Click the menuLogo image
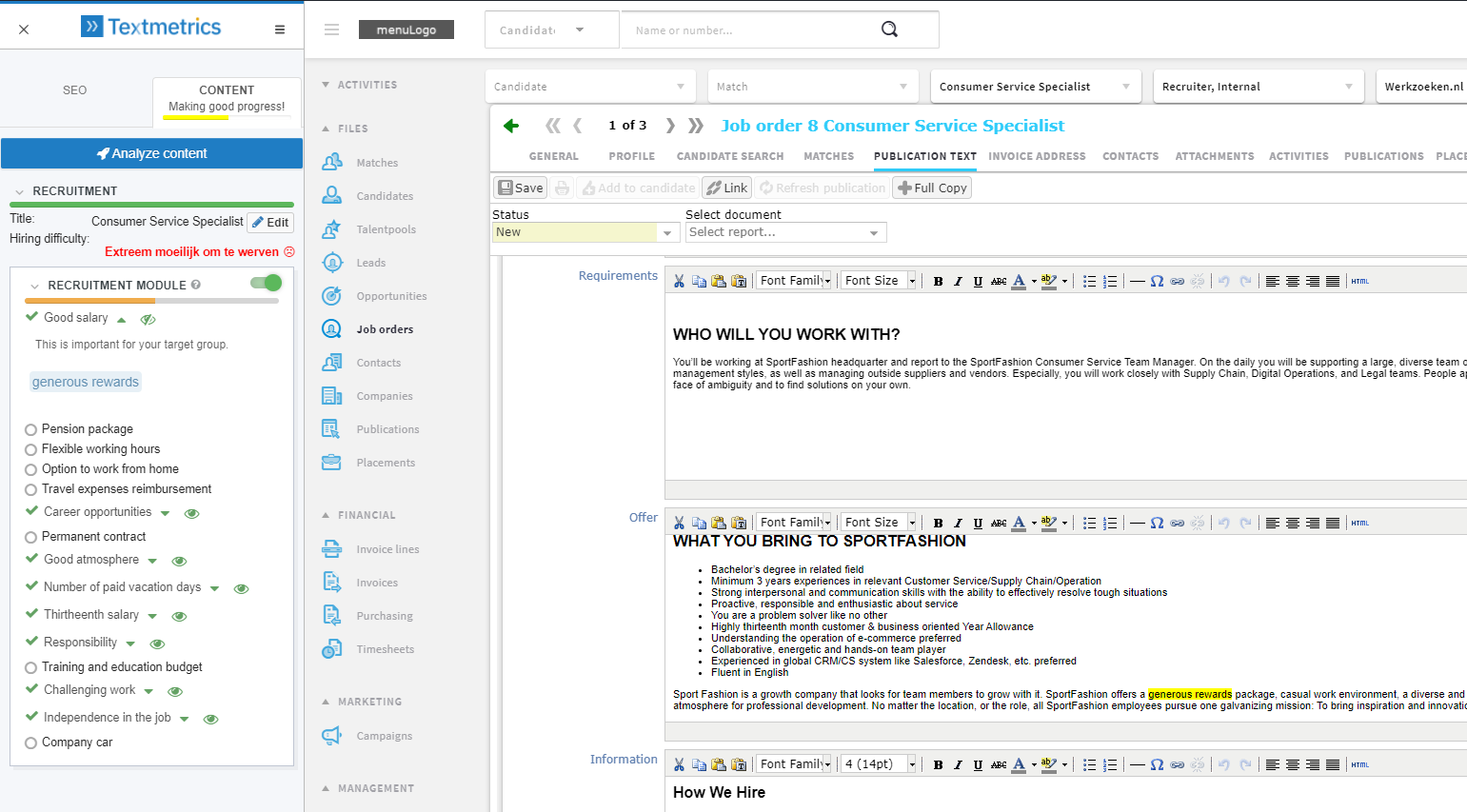The width and height of the screenshot is (1467, 812). (x=406, y=30)
